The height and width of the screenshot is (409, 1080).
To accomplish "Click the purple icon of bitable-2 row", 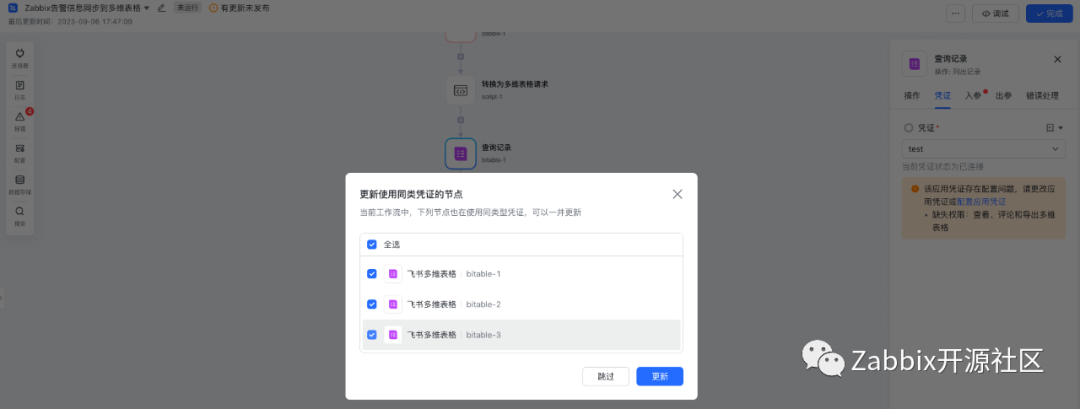I will [x=393, y=304].
